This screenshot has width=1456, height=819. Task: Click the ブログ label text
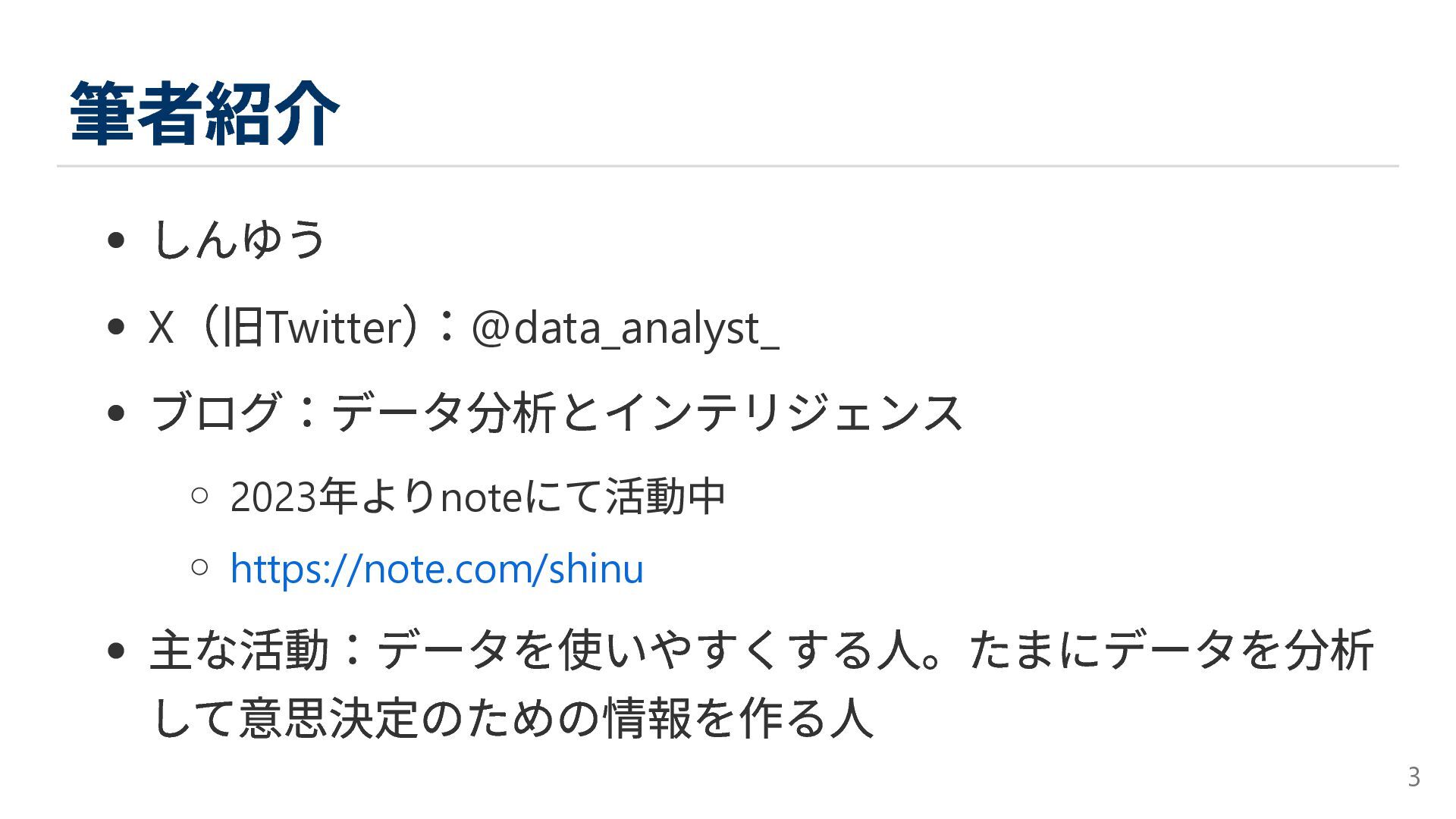[x=216, y=413]
